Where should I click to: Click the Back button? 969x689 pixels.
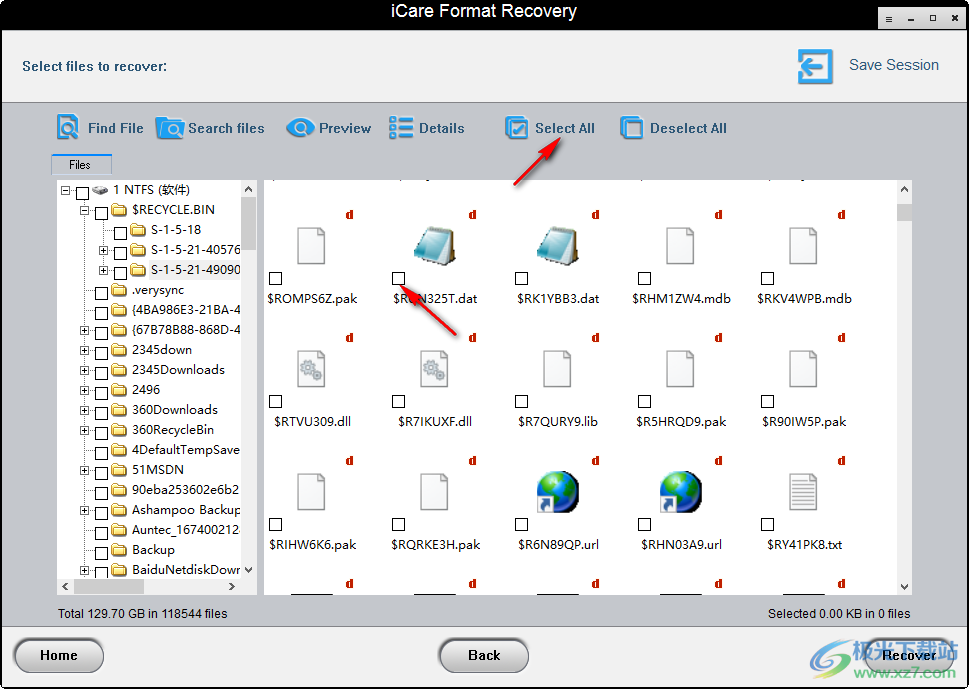click(x=484, y=656)
